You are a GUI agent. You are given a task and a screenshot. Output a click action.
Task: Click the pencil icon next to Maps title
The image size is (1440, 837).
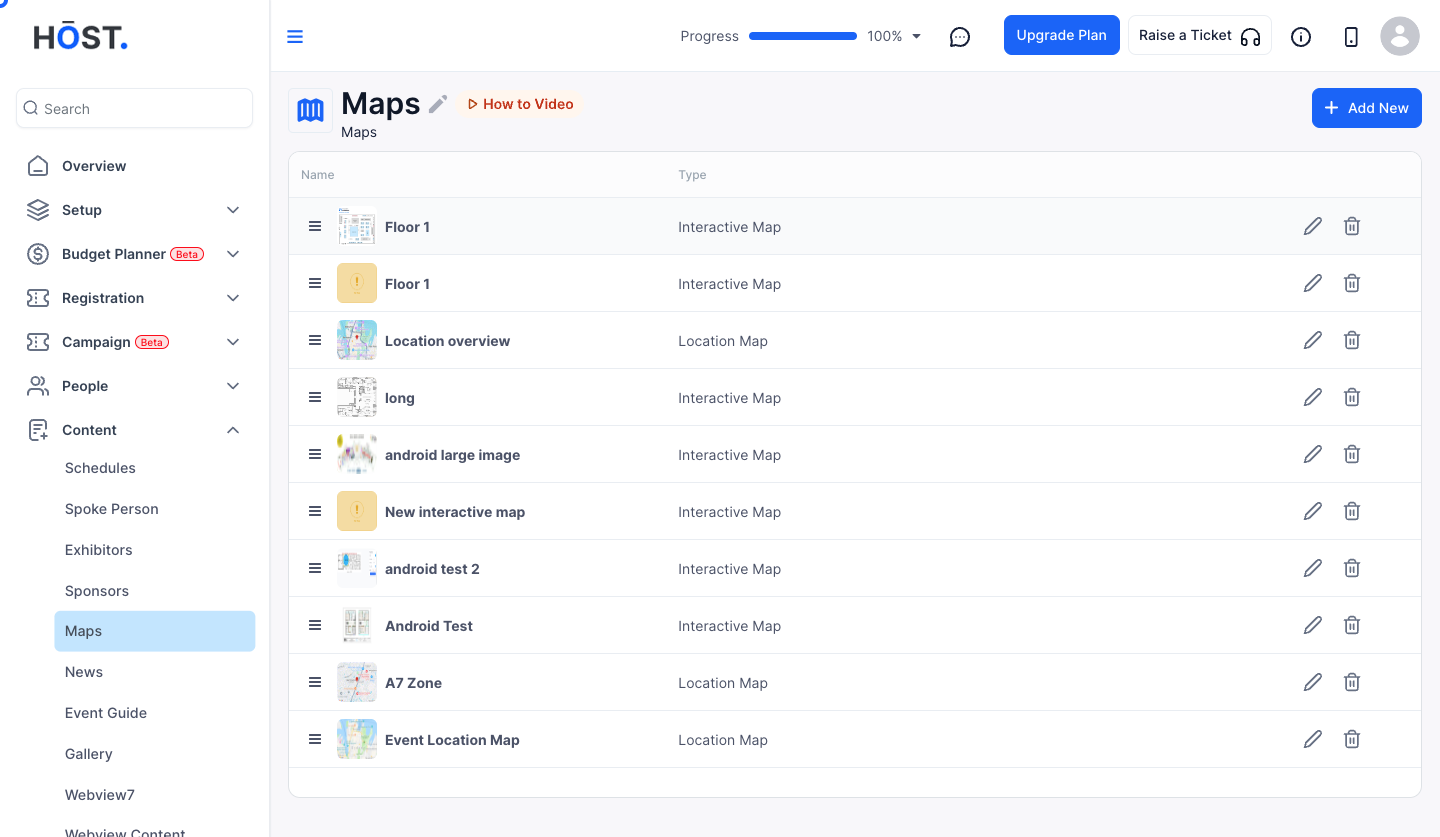point(438,104)
